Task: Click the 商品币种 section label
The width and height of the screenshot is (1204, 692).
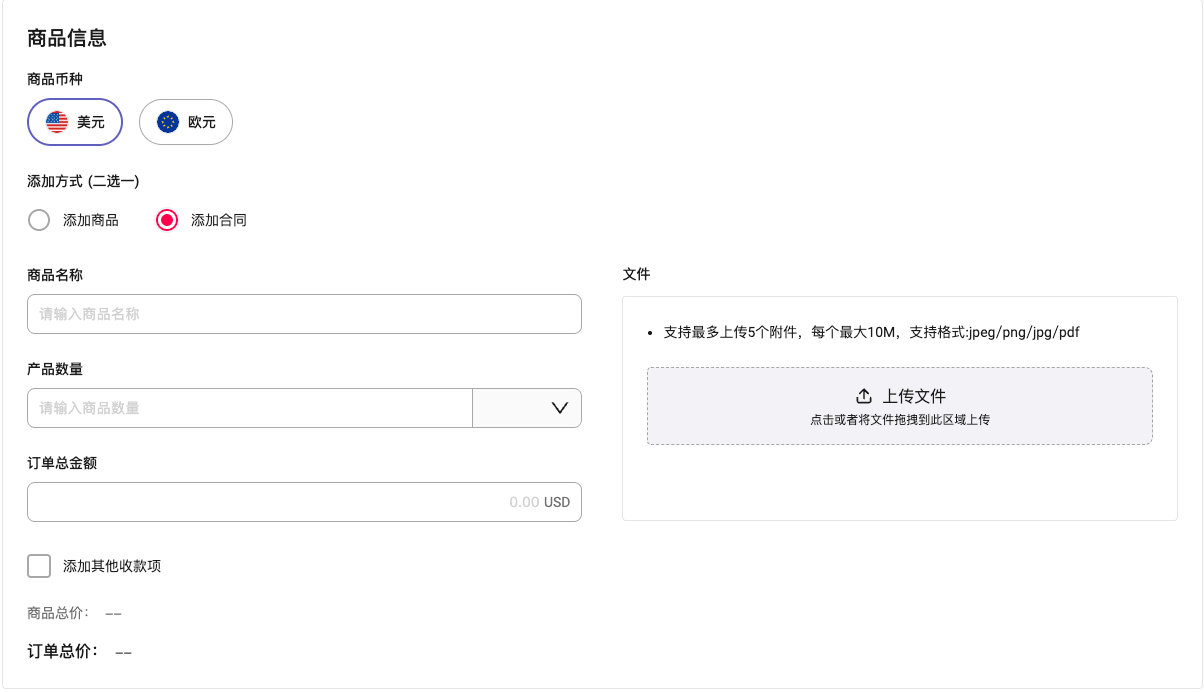Action: click(55, 79)
